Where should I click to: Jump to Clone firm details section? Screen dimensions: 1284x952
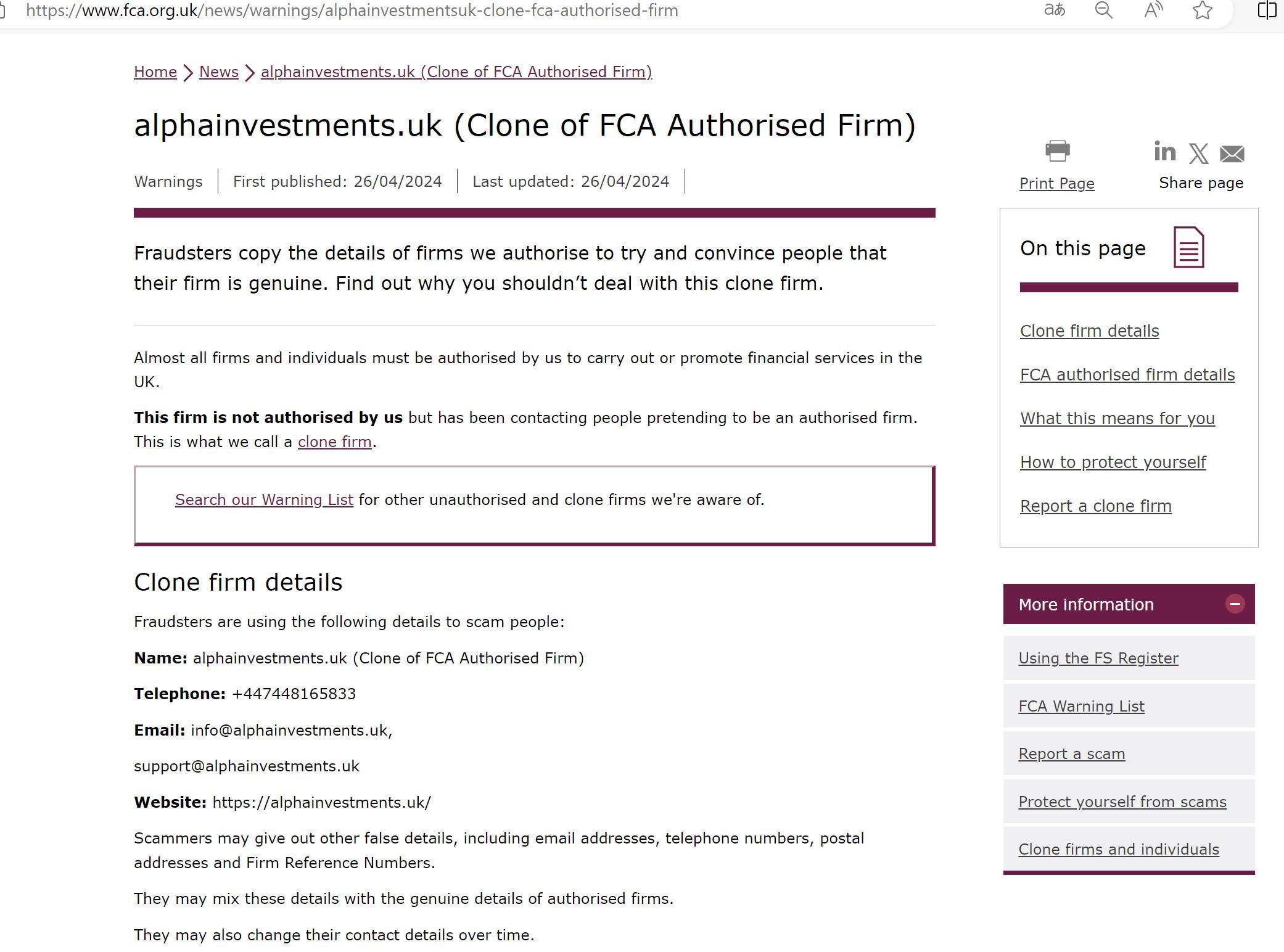1089,331
